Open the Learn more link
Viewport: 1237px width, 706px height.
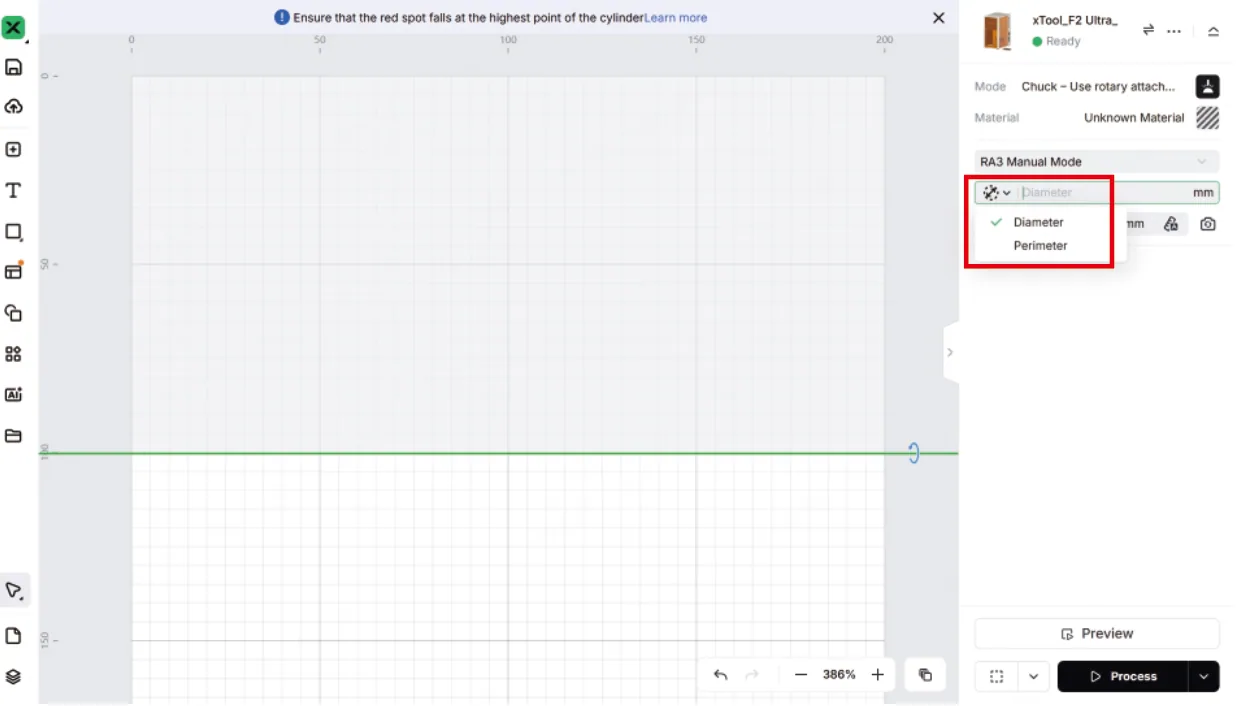[x=676, y=18]
